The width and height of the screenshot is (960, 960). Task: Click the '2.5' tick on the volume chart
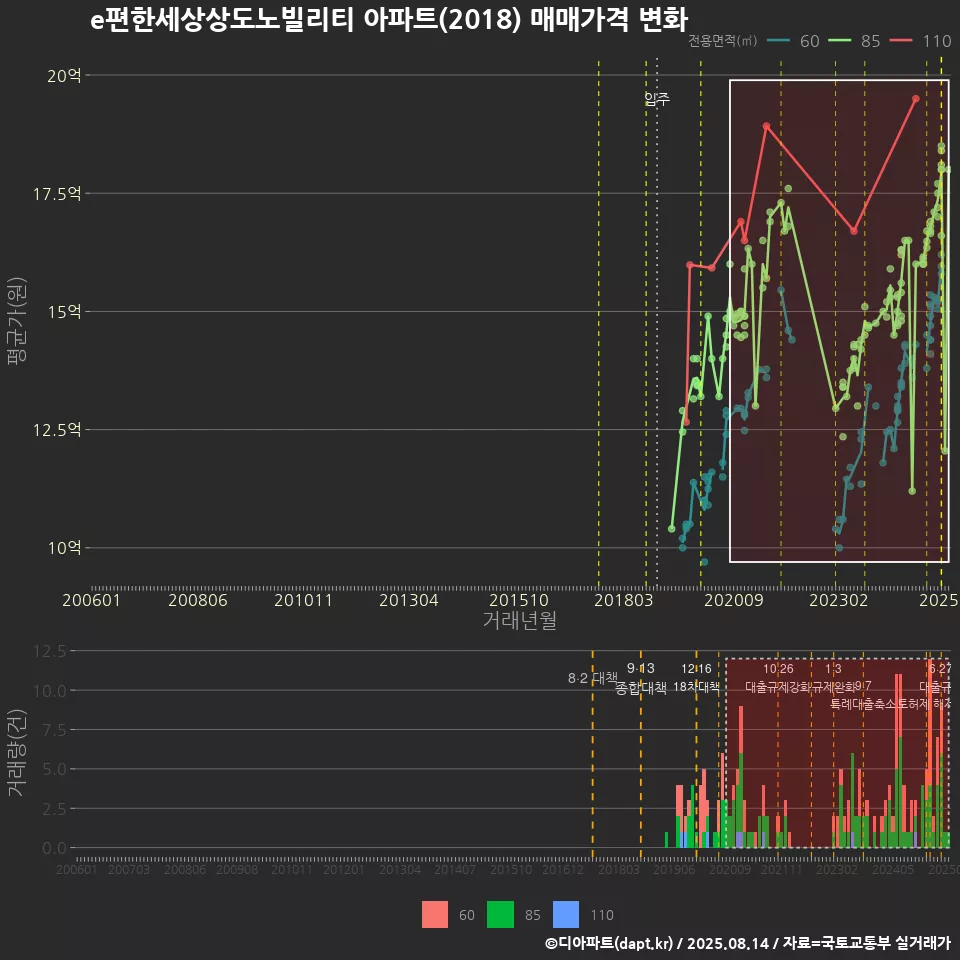tap(54, 809)
